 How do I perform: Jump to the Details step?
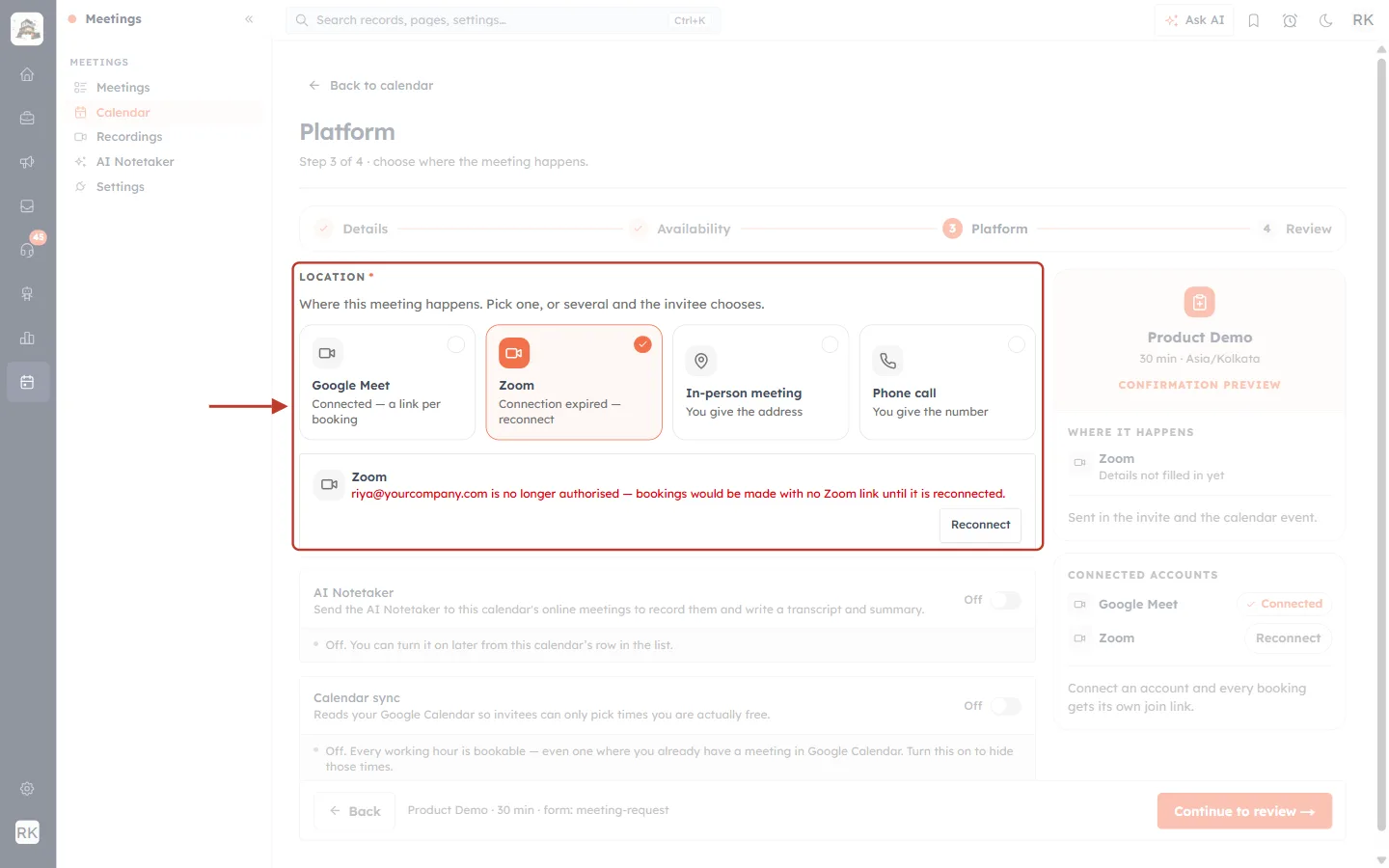click(x=353, y=229)
